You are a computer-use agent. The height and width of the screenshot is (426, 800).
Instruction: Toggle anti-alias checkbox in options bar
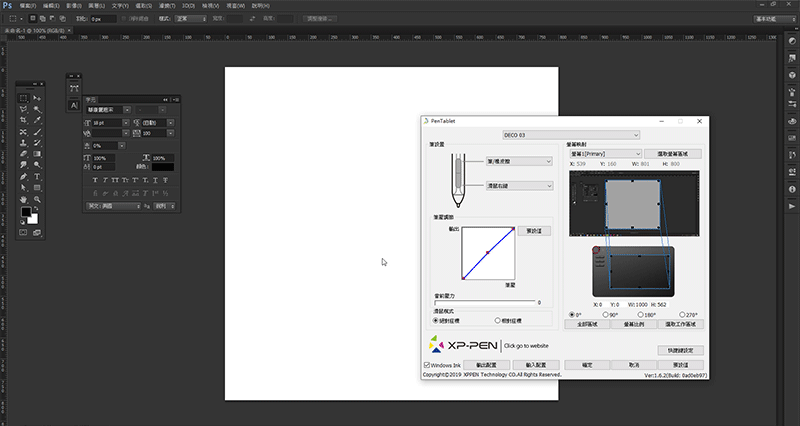pyautogui.click(x=124, y=19)
